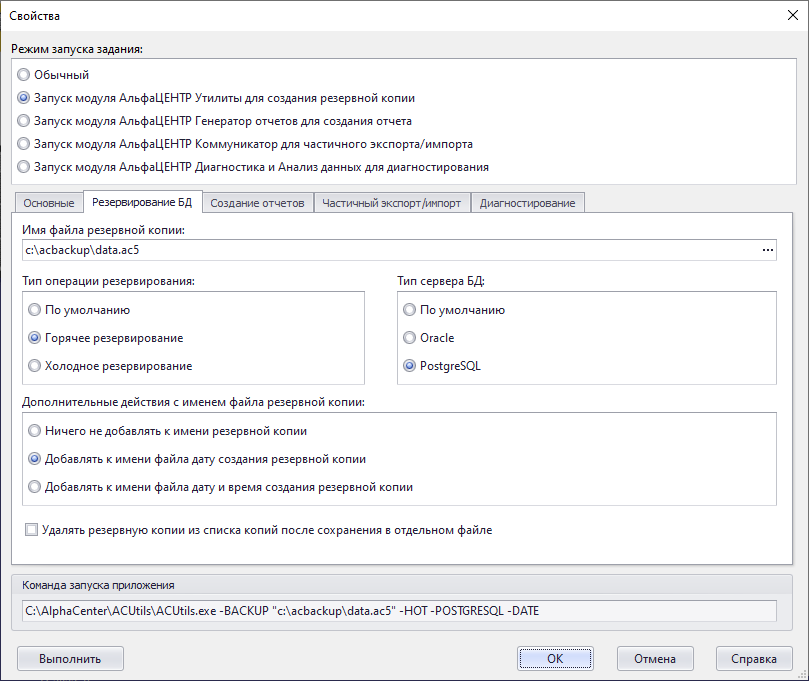Choose Коммуникатор partial export/import mode
This screenshot has height=681, width=809.
tap(24, 144)
